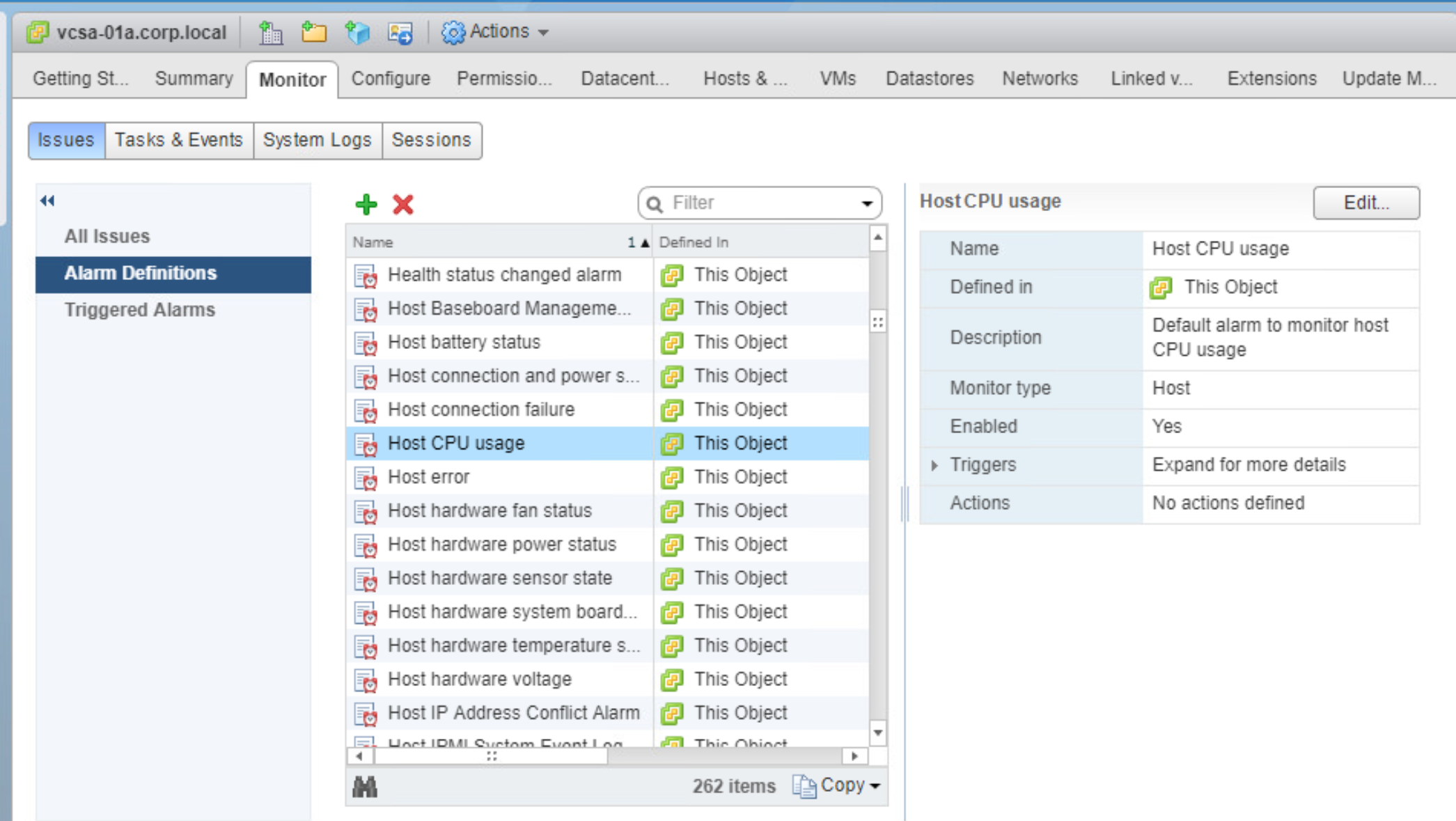Open the Extensions tab
The height and width of the screenshot is (821, 1456).
point(1271,79)
